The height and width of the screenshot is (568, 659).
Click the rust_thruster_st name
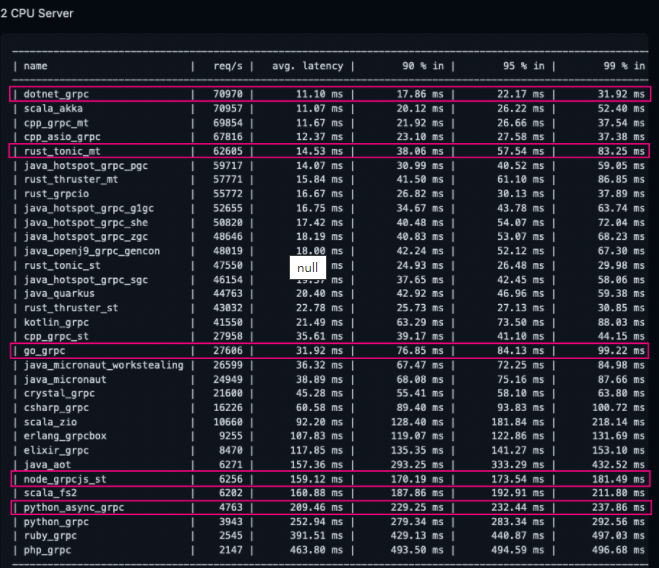[x=71, y=308]
